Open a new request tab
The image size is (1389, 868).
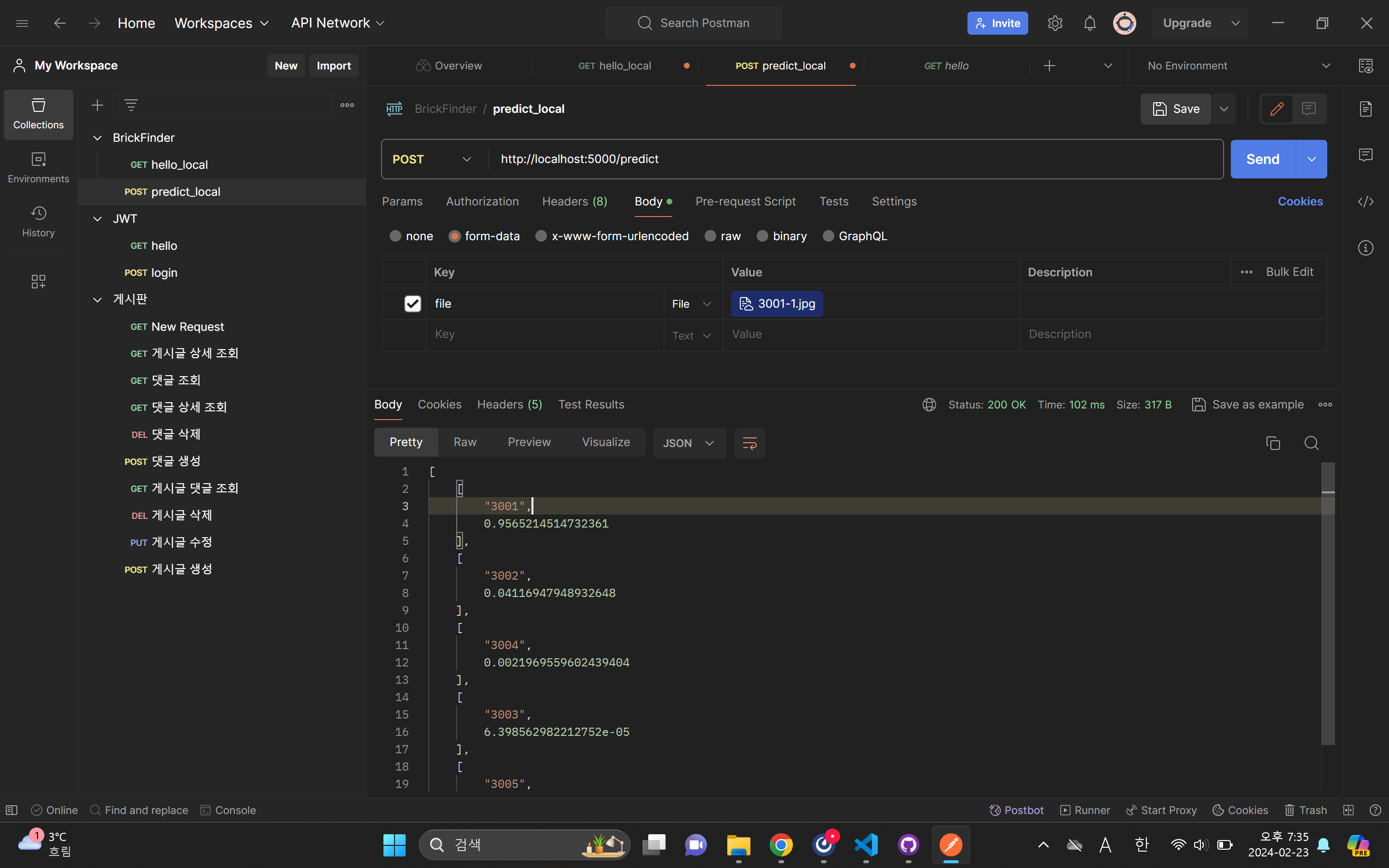click(1049, 66)
